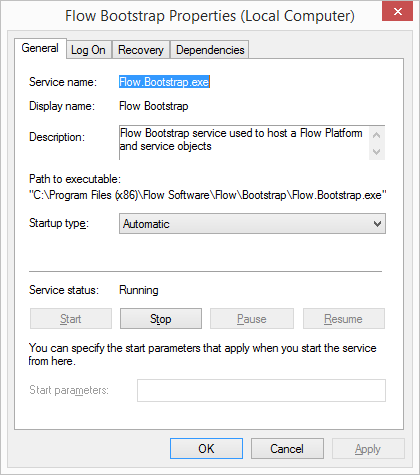Click the disabled Start button
This screenshot has height=475, width=420.
pyautogui.click(x=71, y=319)
